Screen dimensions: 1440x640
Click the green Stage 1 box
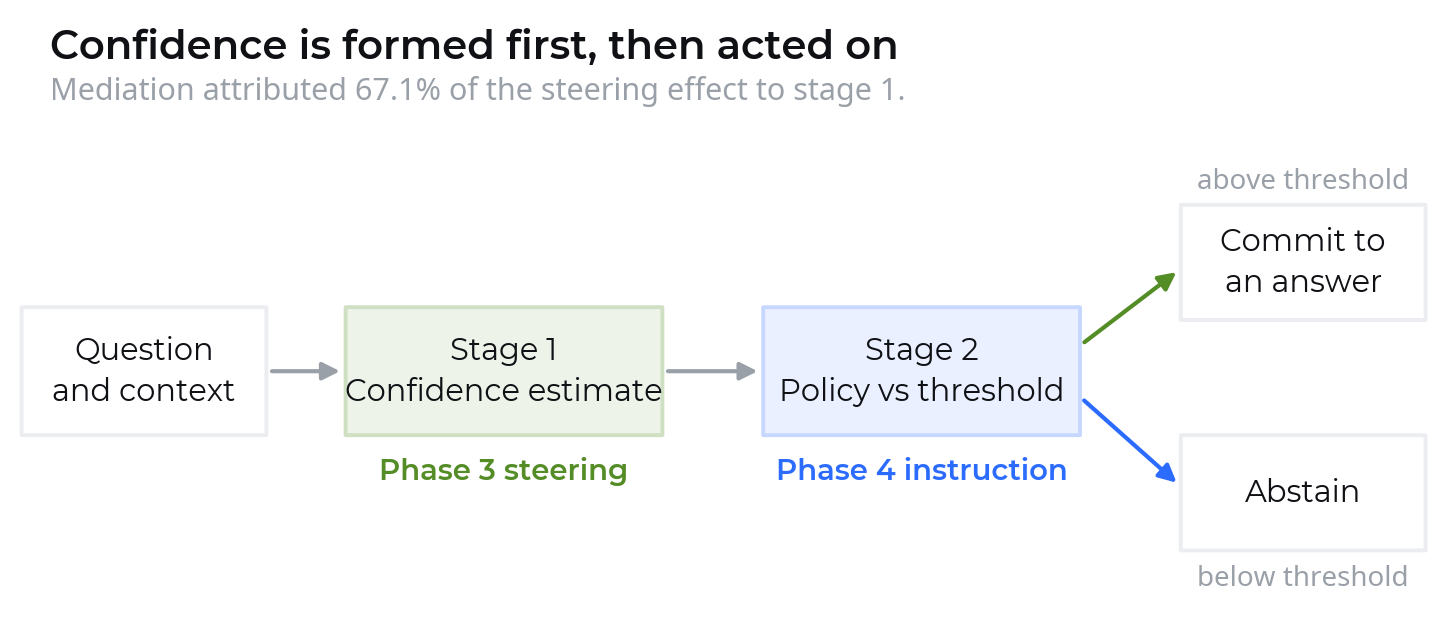tap(504, 371)
